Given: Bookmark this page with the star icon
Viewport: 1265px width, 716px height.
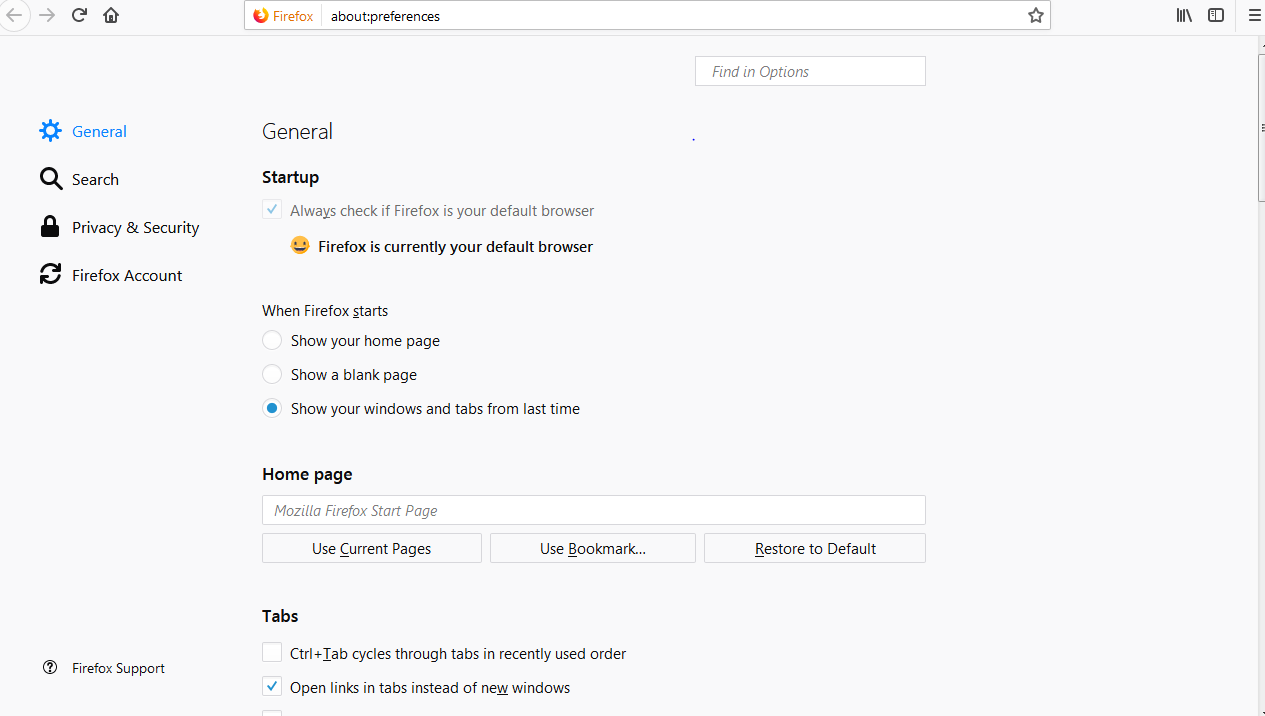Looking at the screenshot, I should click(x=1036, y=16).
